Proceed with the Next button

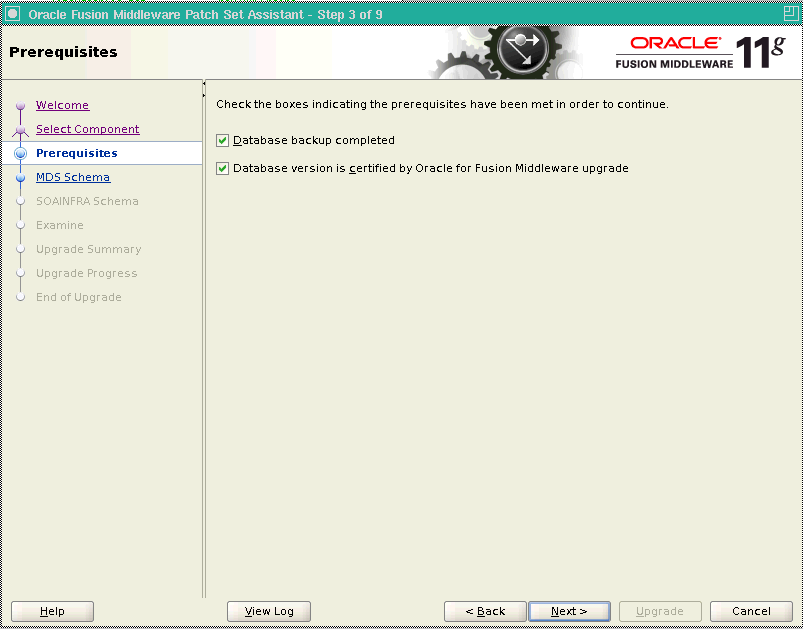[569, 611]
